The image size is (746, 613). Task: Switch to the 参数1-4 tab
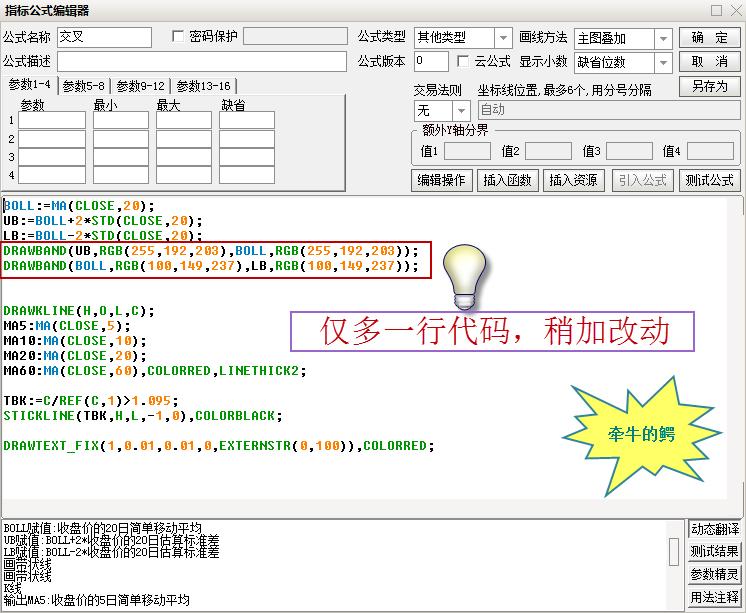pos(29,85)
